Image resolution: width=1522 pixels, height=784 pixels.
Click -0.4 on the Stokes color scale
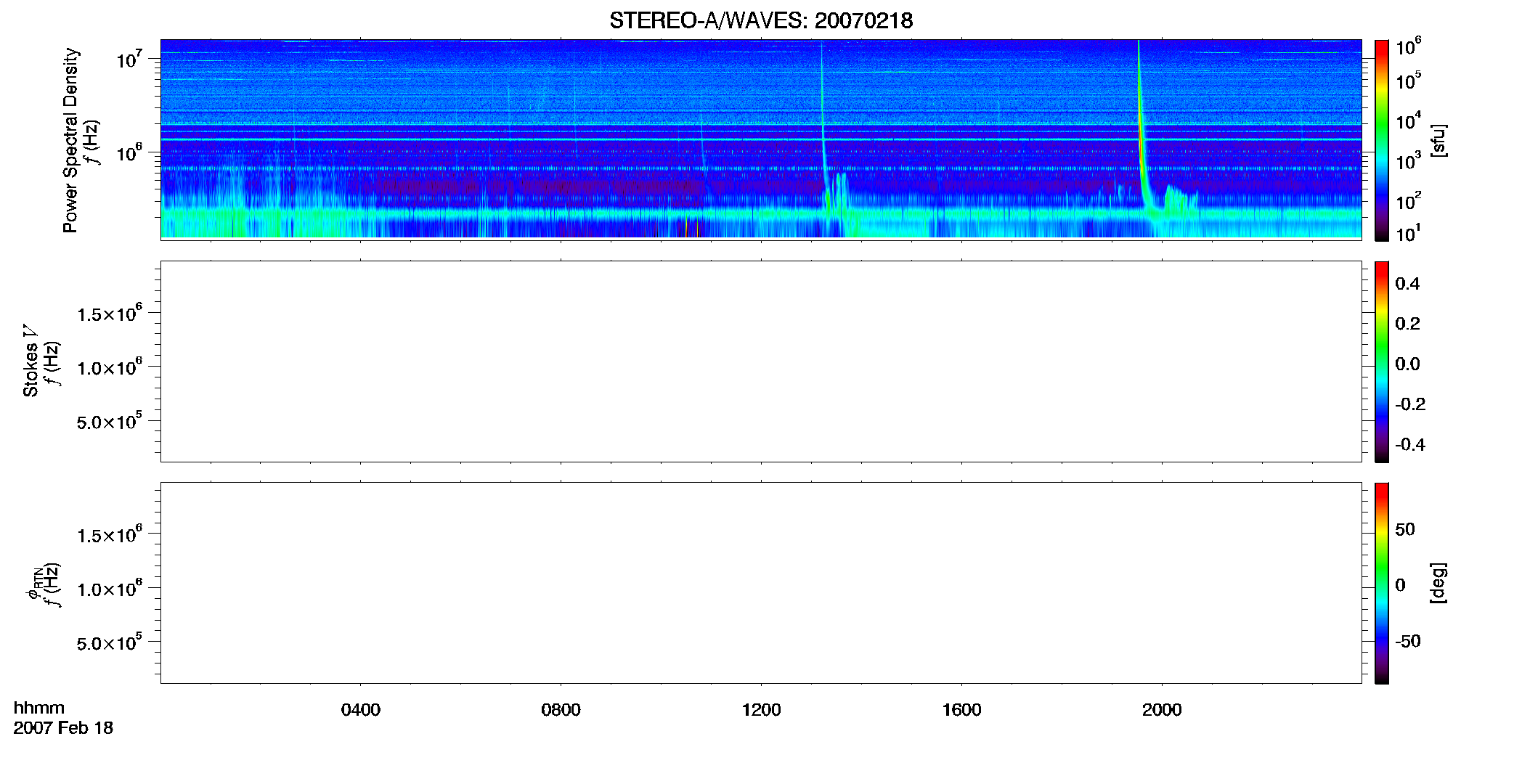click(1410, 445)
